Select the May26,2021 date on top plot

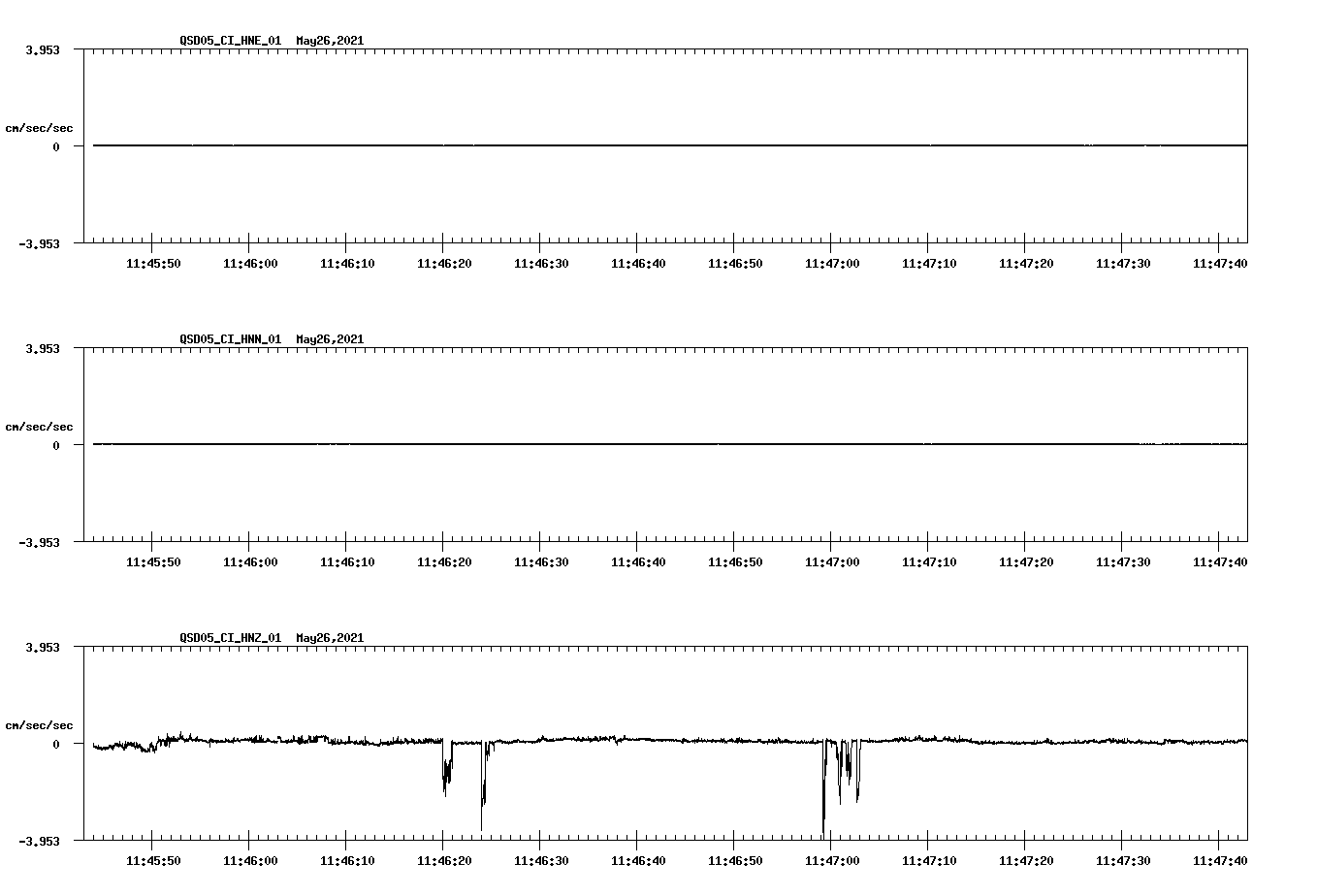tap(330, 41)
